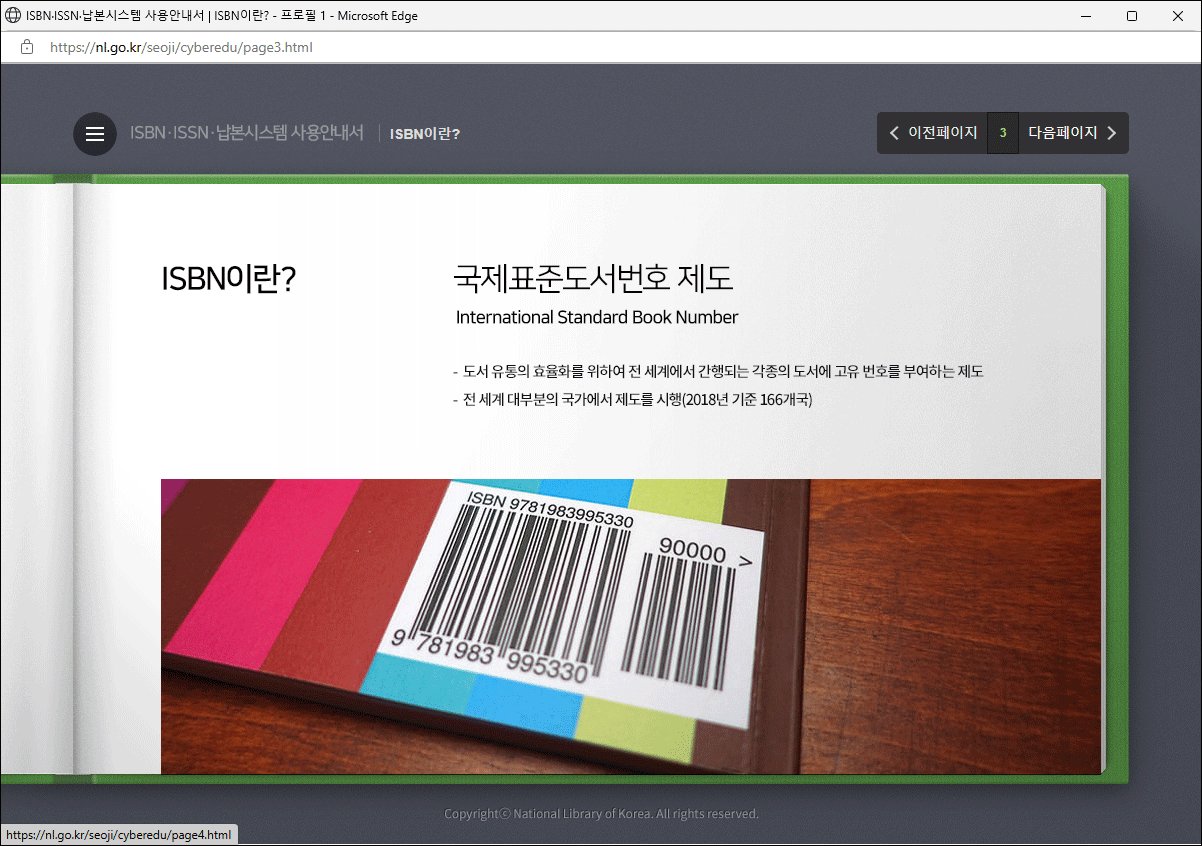The height and width of the screenshot is (846, 1202).
Task: Close the Edge window
Action: pos(1178,16)
